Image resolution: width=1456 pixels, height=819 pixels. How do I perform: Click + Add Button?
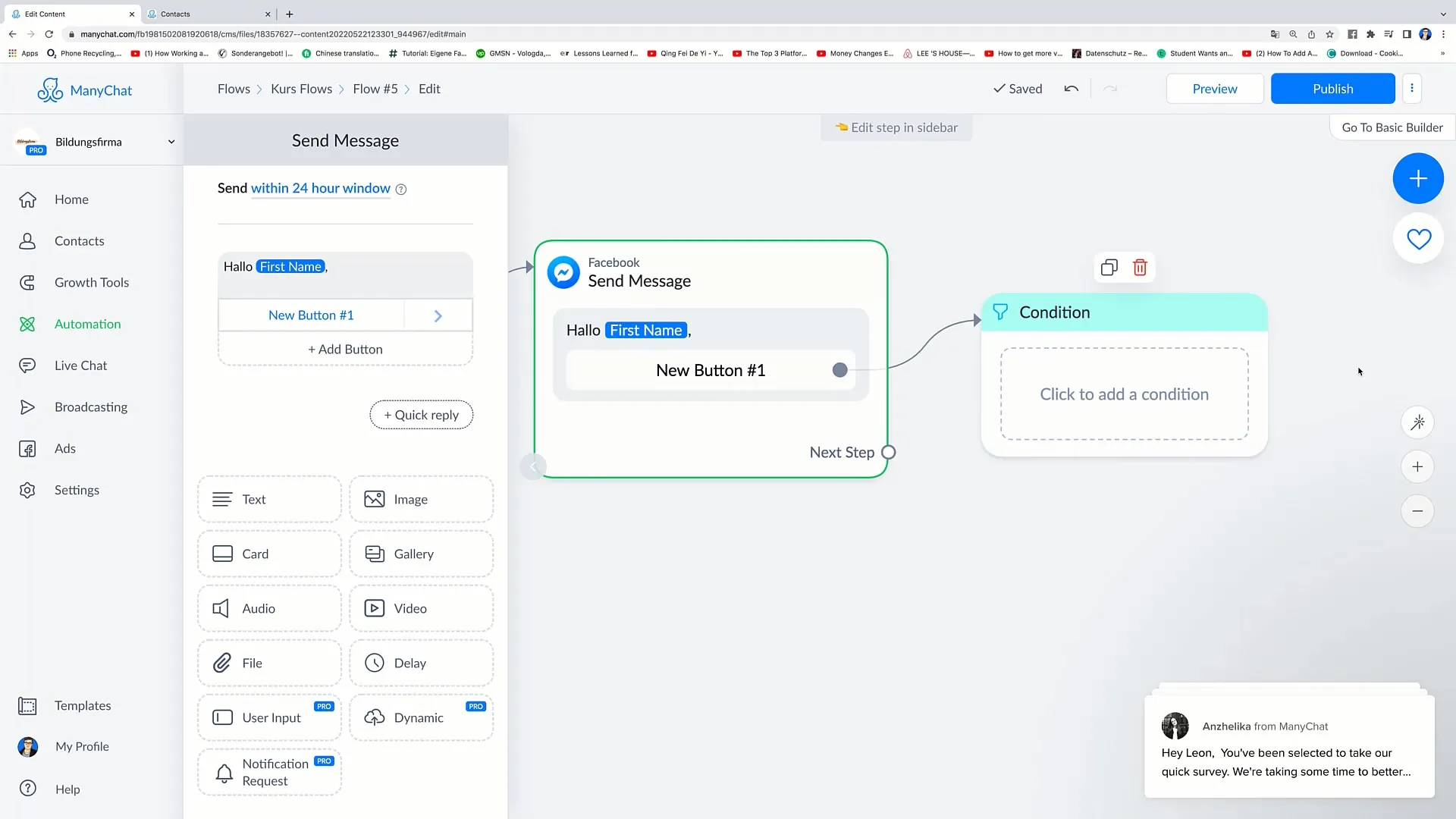coord(345,350)
